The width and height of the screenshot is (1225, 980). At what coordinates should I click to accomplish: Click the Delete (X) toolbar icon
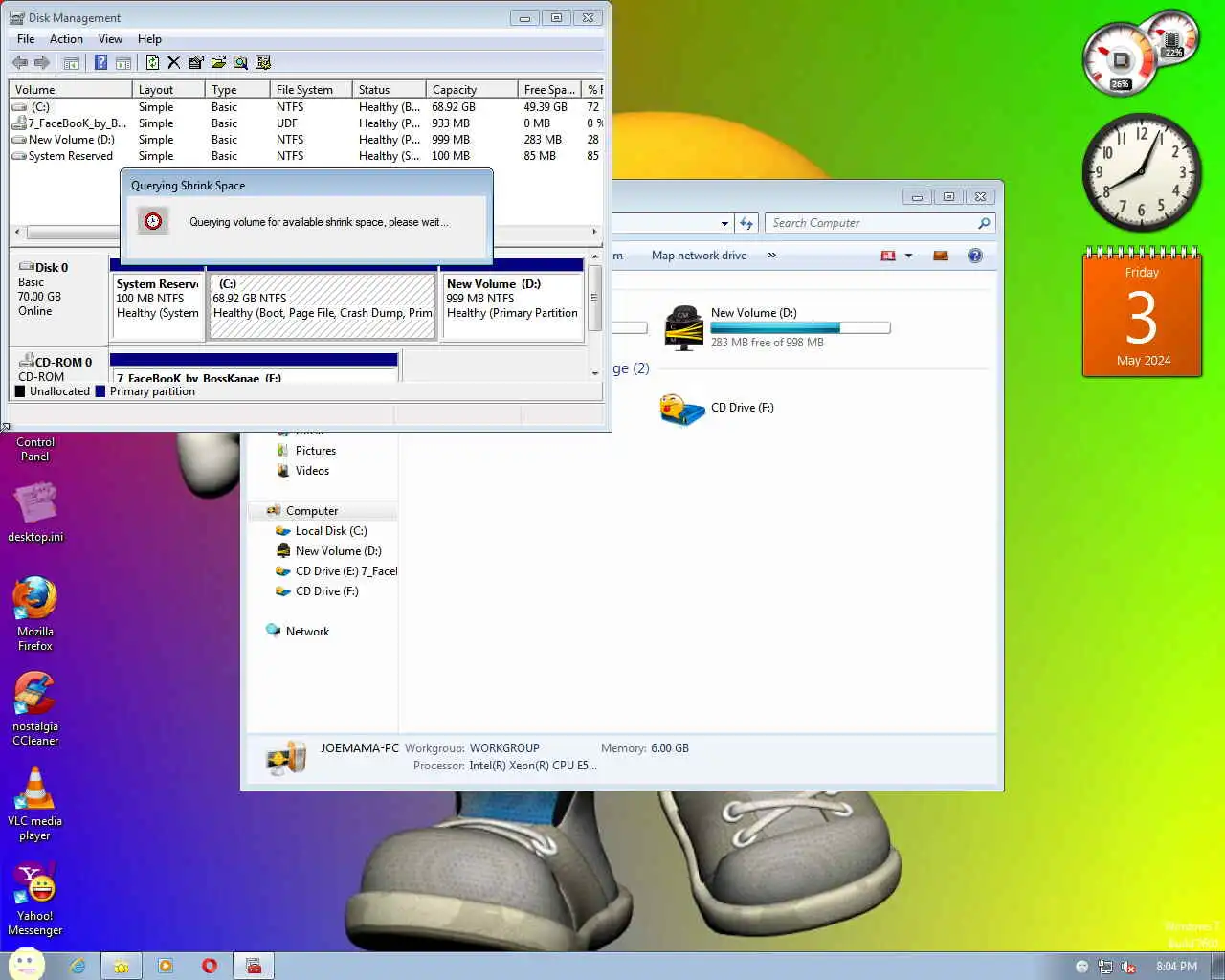pyautogui.click(x=173, y=62)
